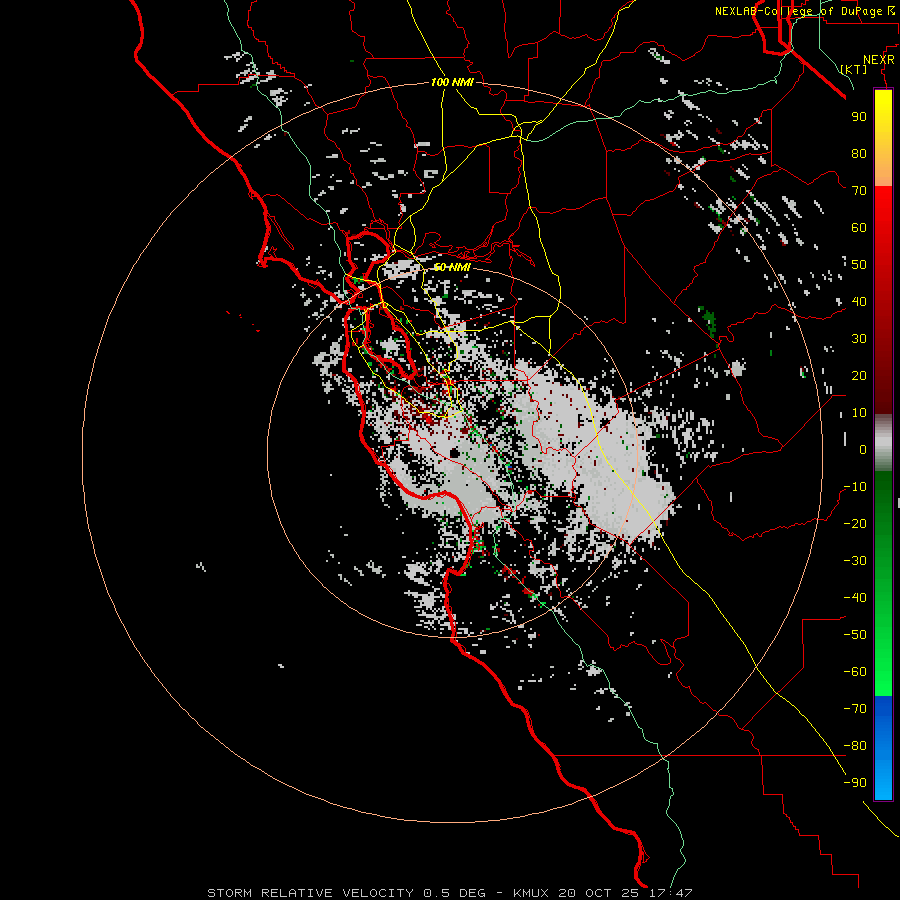
Task: Click the 10 value on velocity scale
Action: coord(859,413)
